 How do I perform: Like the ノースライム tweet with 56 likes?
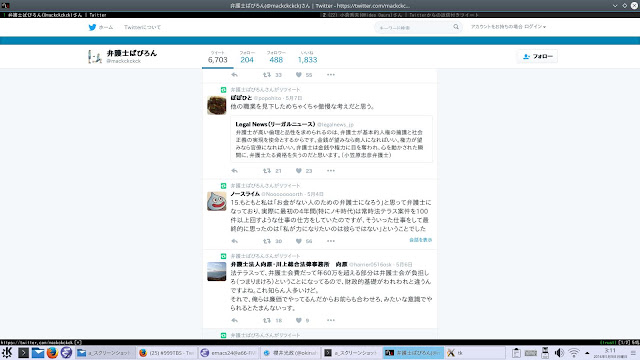pos(299,241)
